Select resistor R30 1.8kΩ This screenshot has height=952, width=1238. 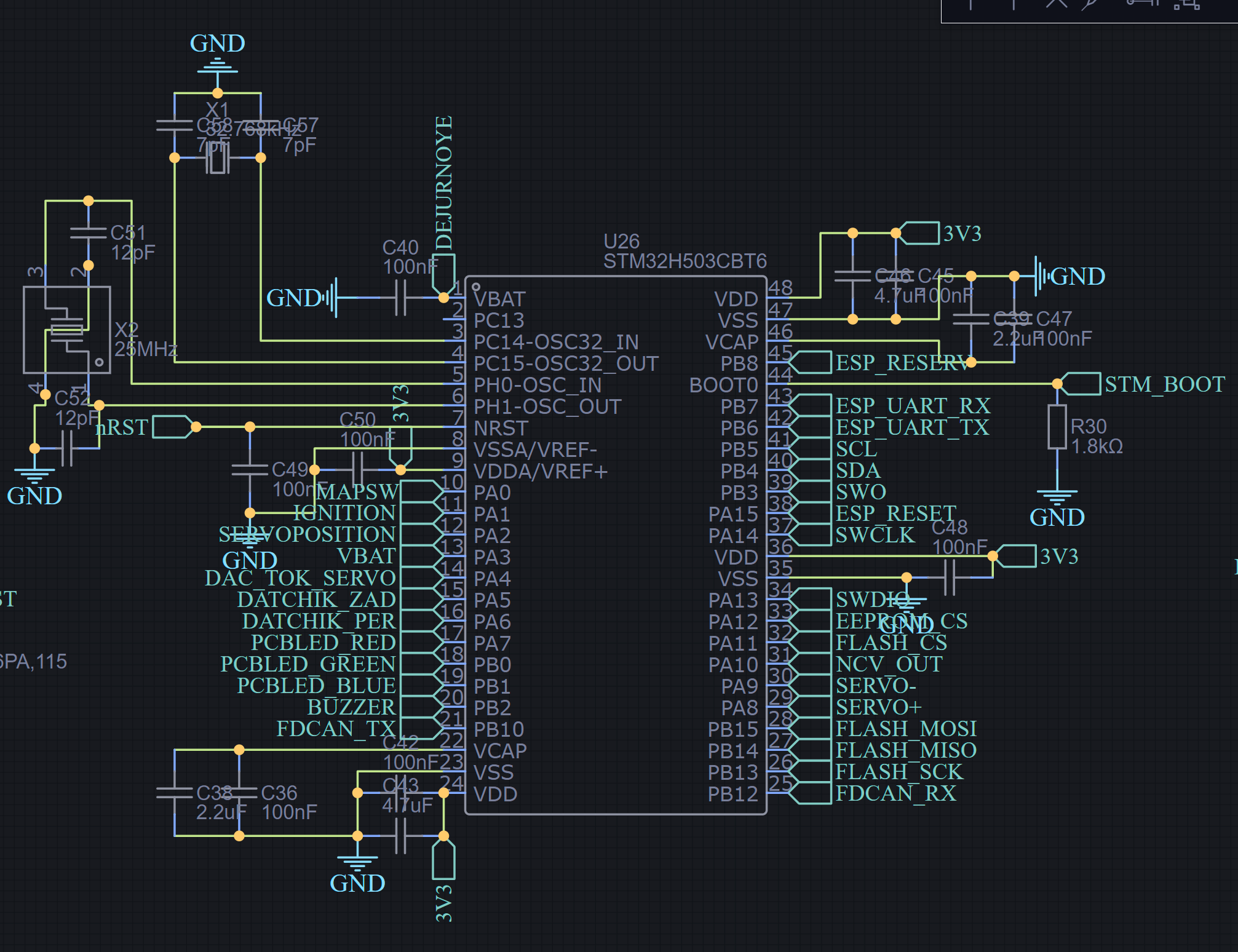[x=1057, y=427]
